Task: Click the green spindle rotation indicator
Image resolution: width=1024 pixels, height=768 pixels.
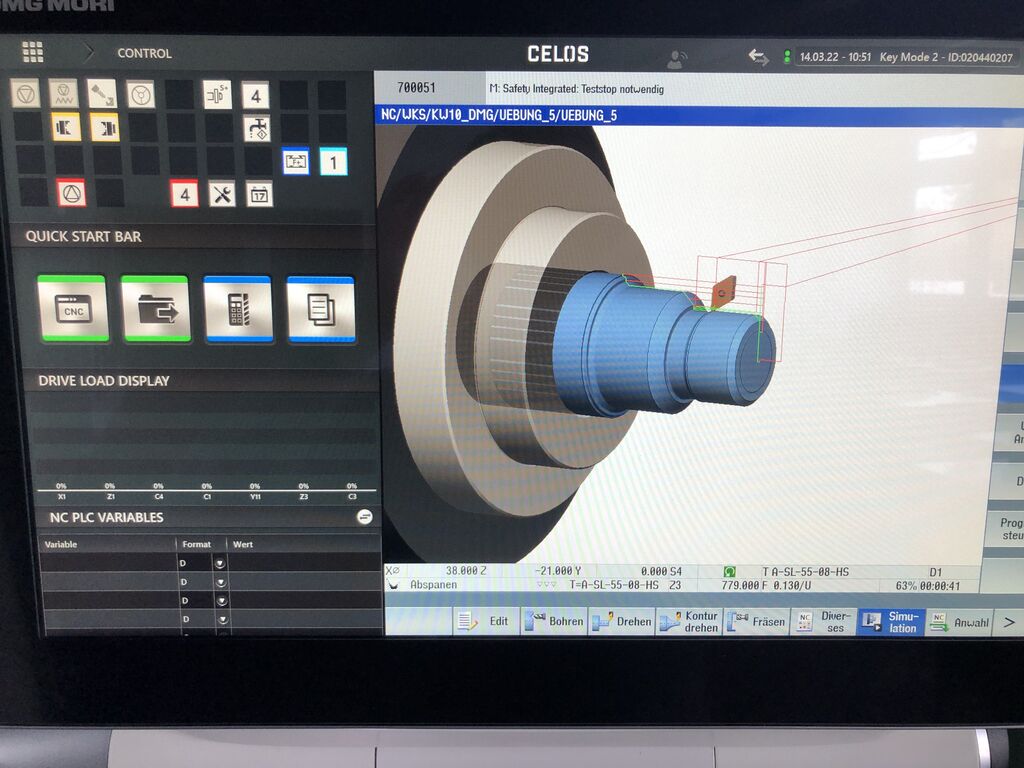Action: 729,571
